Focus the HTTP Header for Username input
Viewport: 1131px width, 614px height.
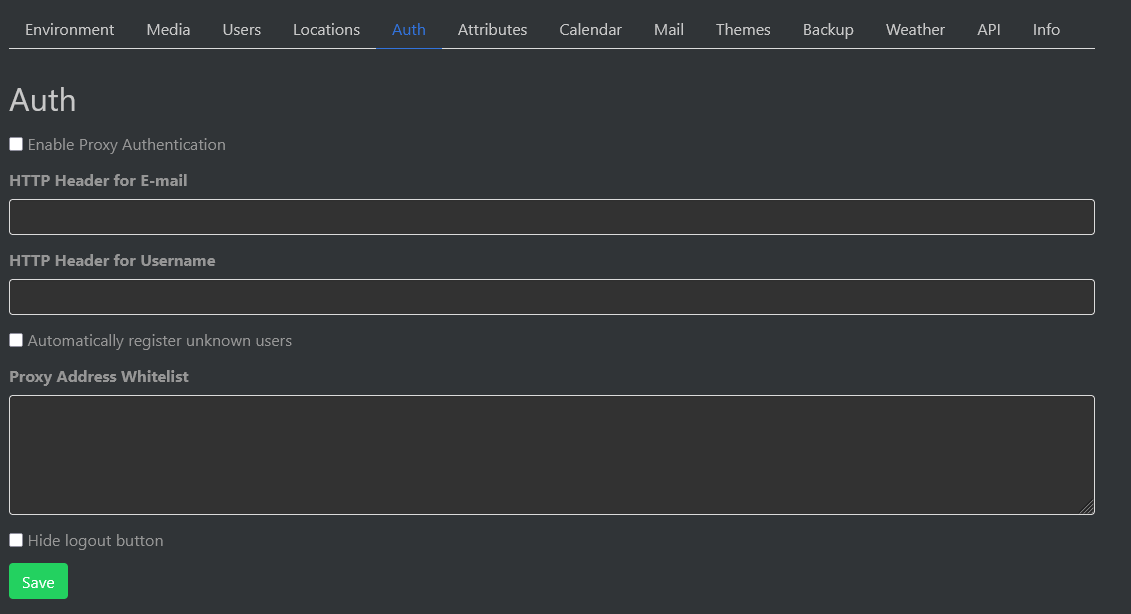[550, 296]
